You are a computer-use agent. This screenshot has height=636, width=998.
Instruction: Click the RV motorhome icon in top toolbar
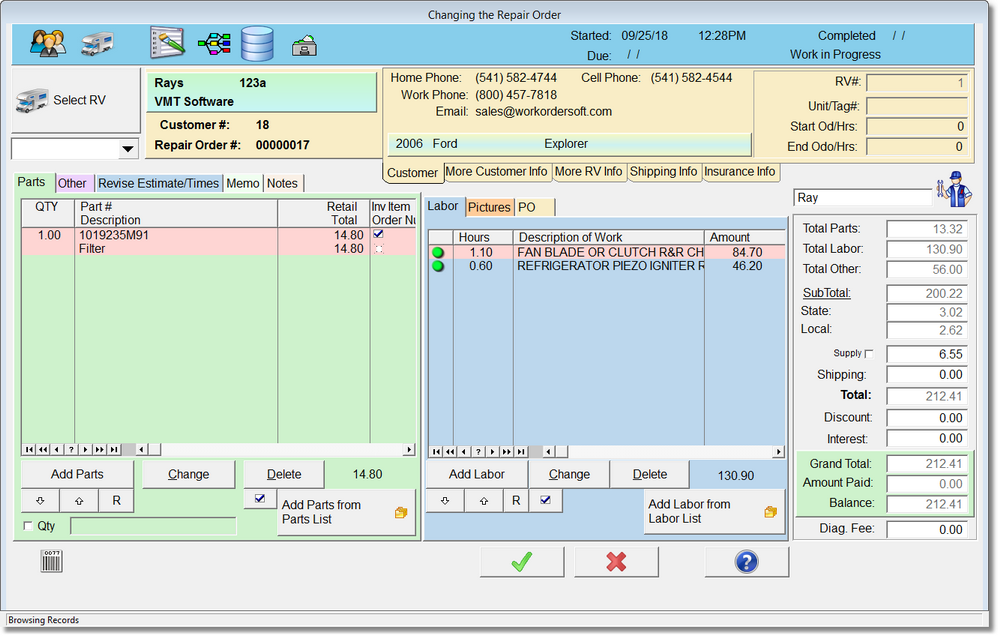[x=98, y=45]
